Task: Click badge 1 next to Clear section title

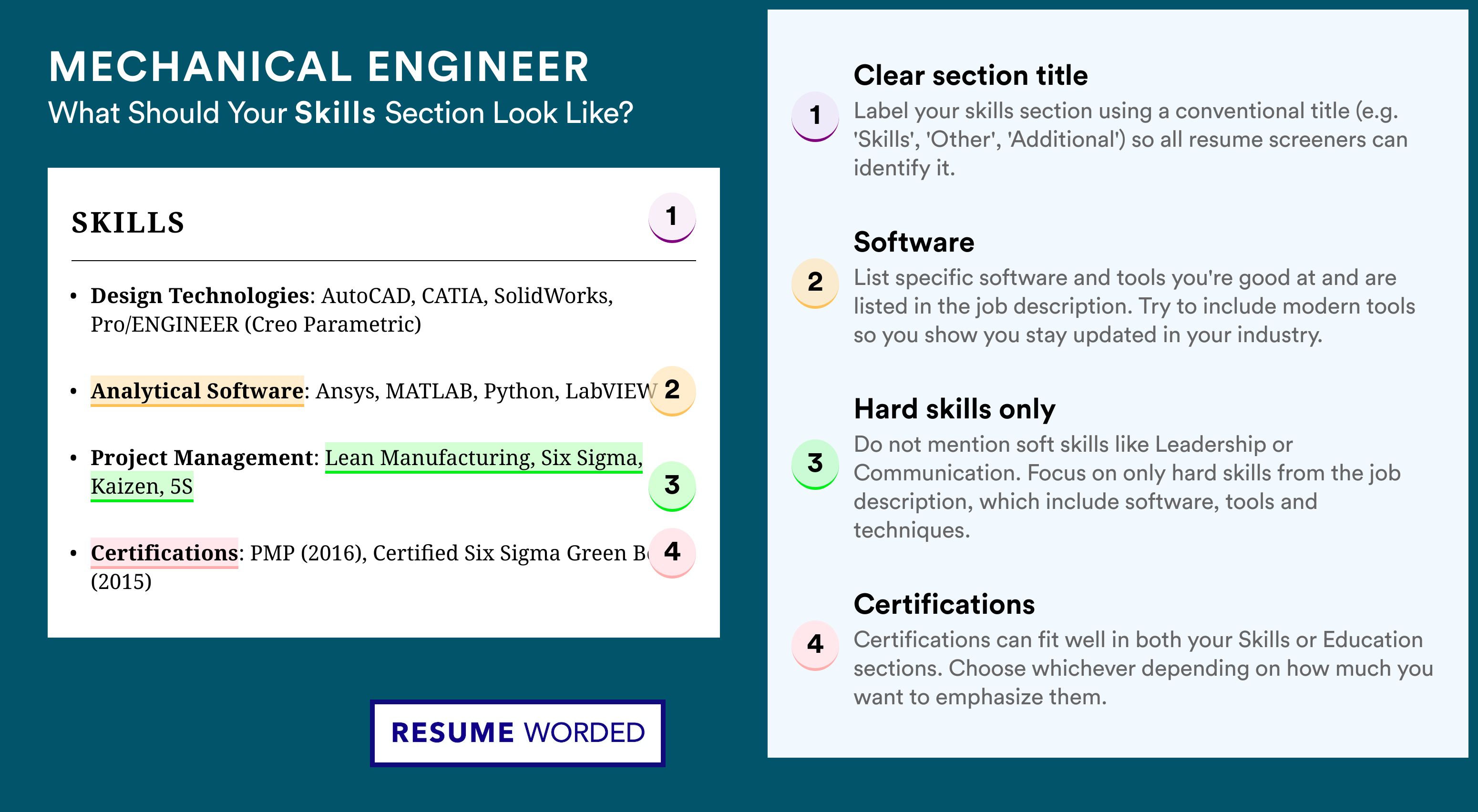Action: (x=815, y=116)
